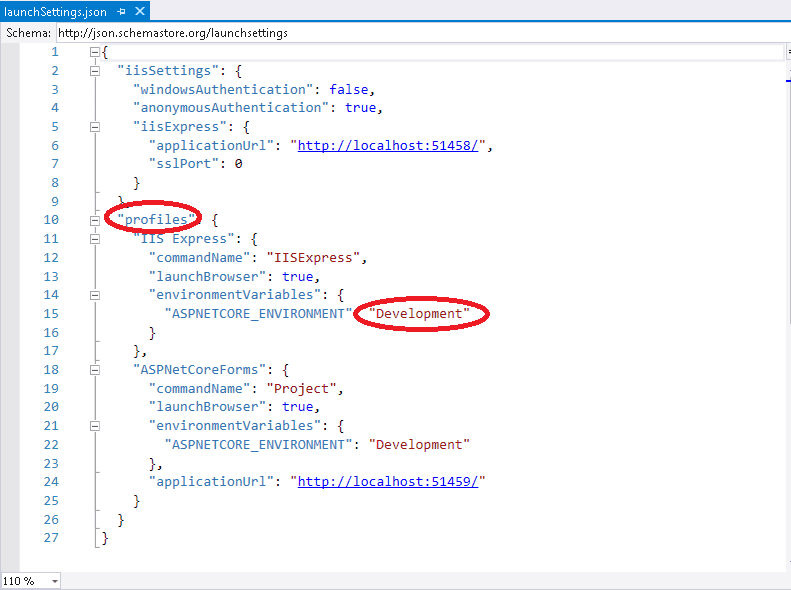
Task: Place cursor on "IISExpress" commandName value
Action: (322, 257)
